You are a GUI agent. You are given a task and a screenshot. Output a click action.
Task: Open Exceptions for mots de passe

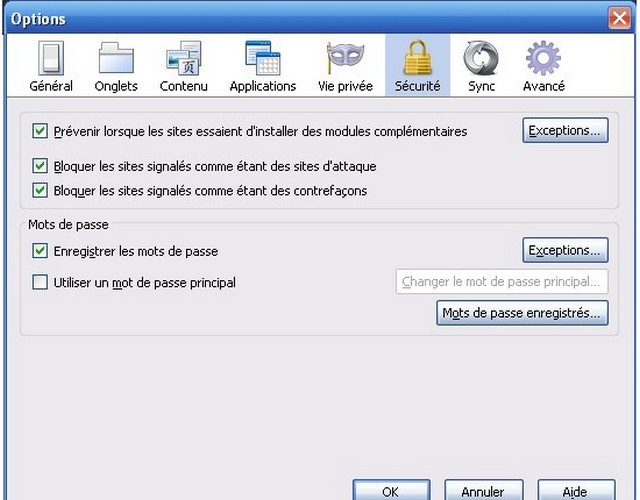(565, 250)
